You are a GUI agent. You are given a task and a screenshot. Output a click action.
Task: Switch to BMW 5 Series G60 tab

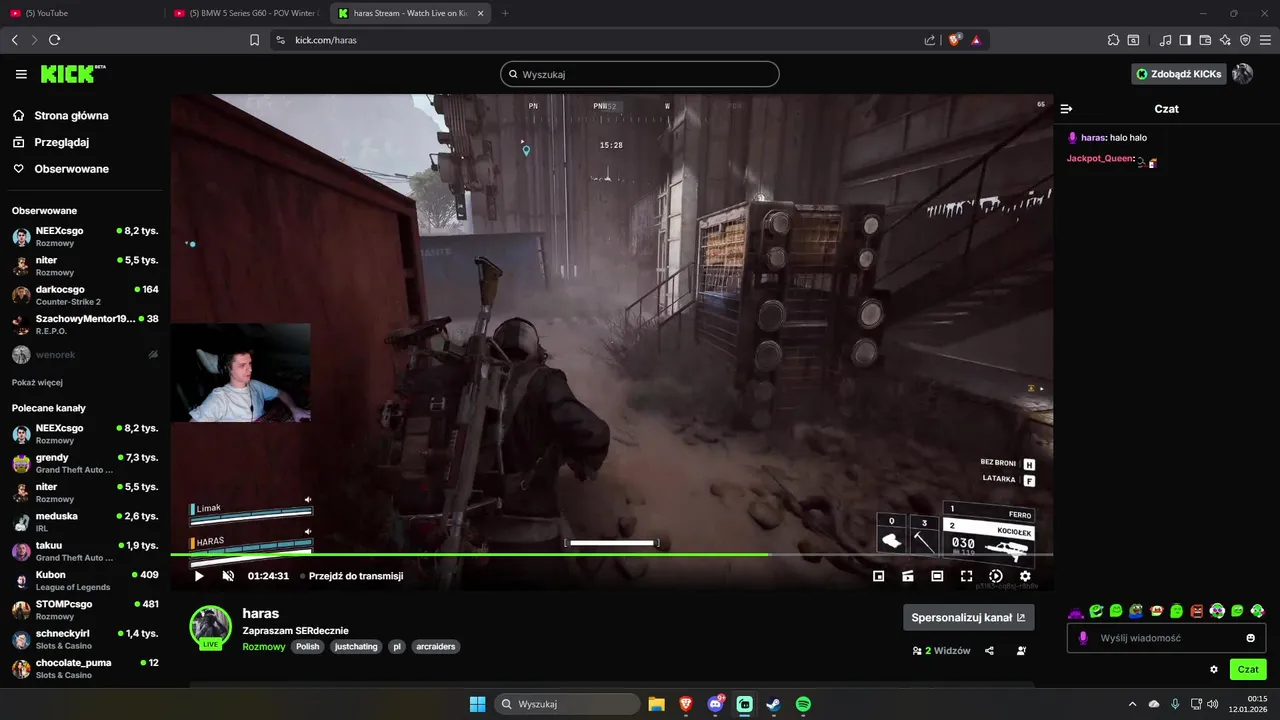pos(245,13)
